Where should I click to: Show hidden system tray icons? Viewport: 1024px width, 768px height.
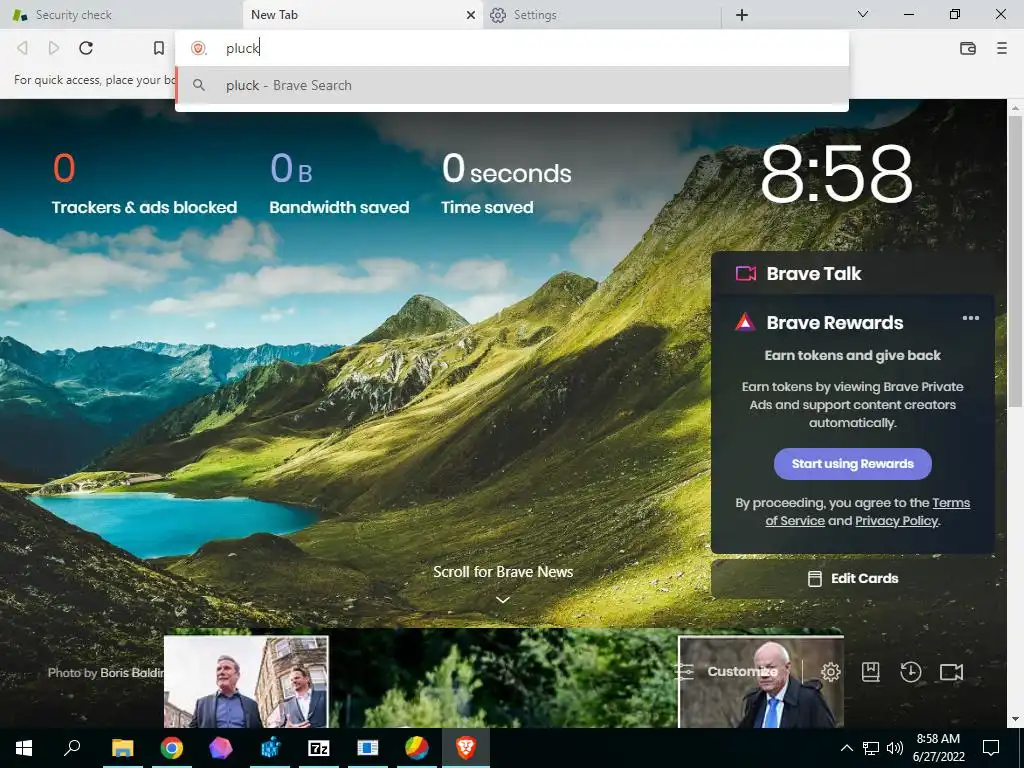846,748
